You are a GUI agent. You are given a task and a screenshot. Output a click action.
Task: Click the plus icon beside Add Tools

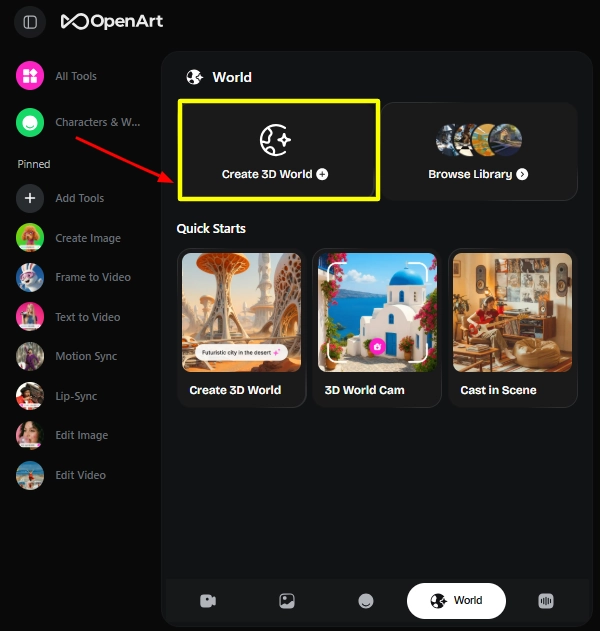coord(30,198)
